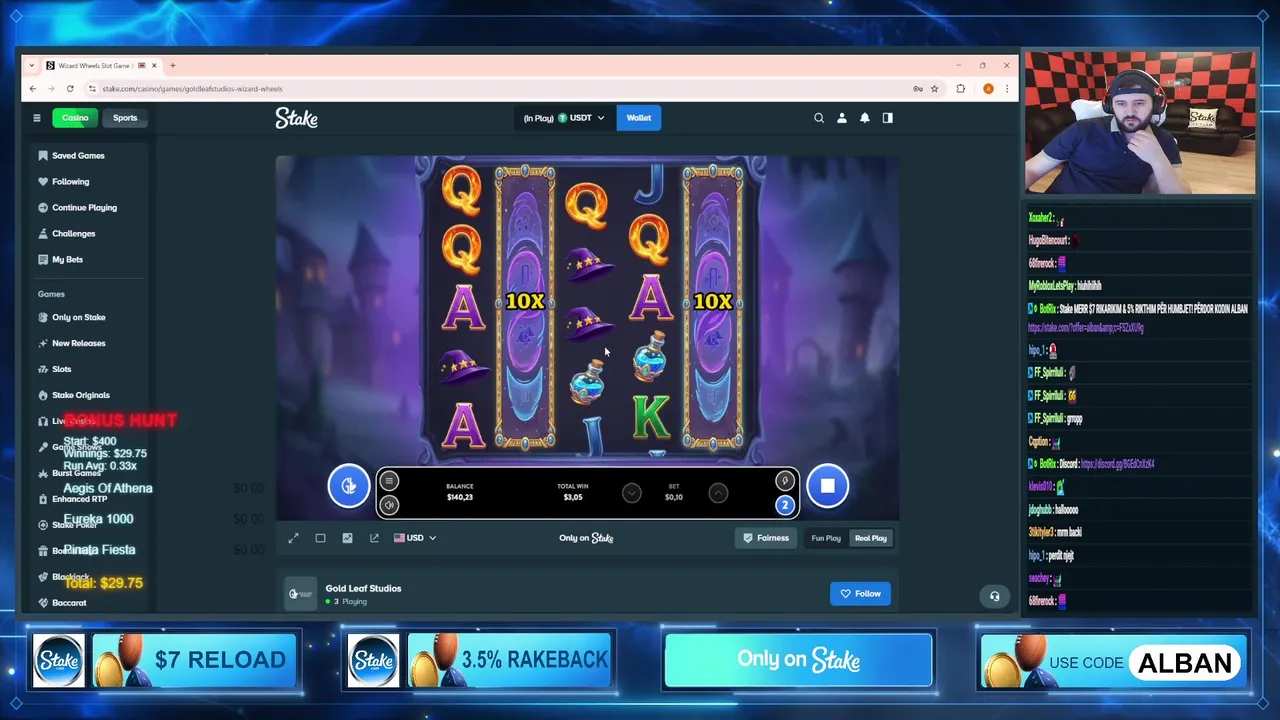The height and width of the screenshot is (720, 1280).
Task: Open Baccarat in sidebar
Action: pyautogui.click(x=69, y=603)
